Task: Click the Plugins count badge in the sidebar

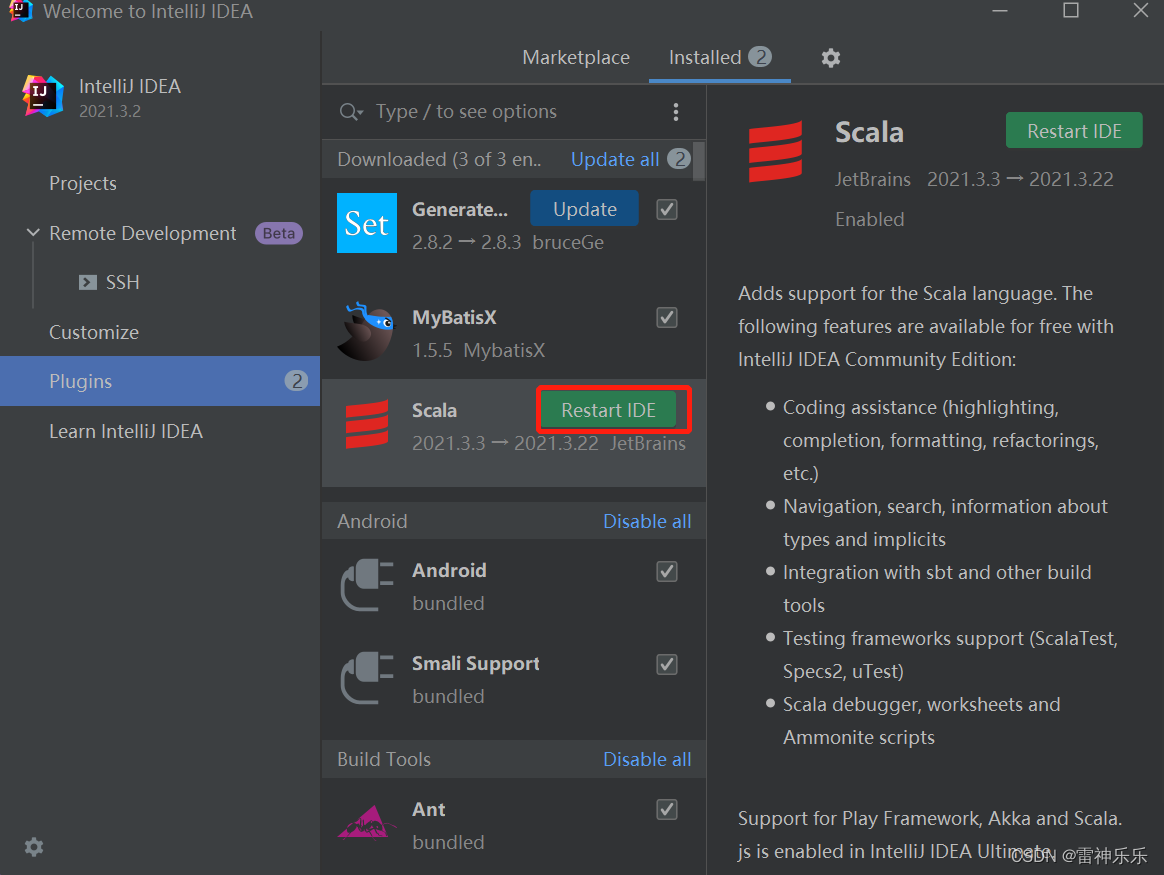Action: 296,381
